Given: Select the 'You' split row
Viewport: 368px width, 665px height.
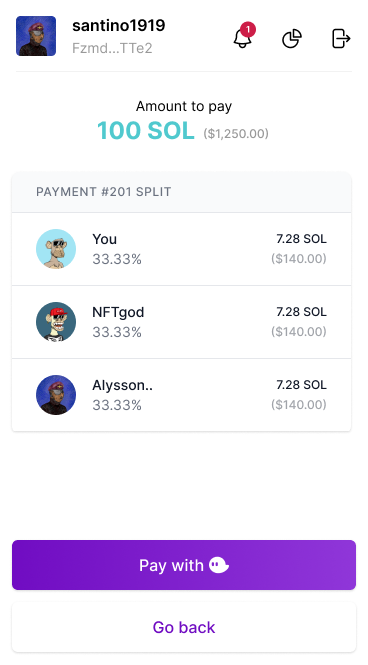Looking at the screenshot, I should point(181,249).
